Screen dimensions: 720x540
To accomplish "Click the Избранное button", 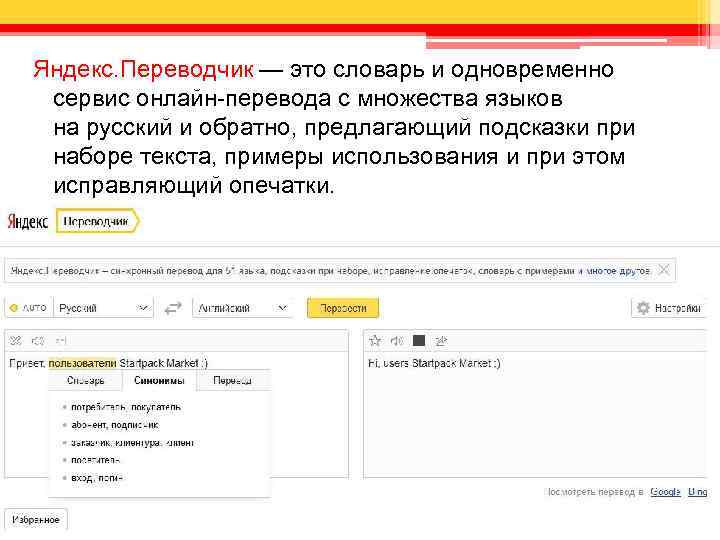I will [x=36, y=520].
